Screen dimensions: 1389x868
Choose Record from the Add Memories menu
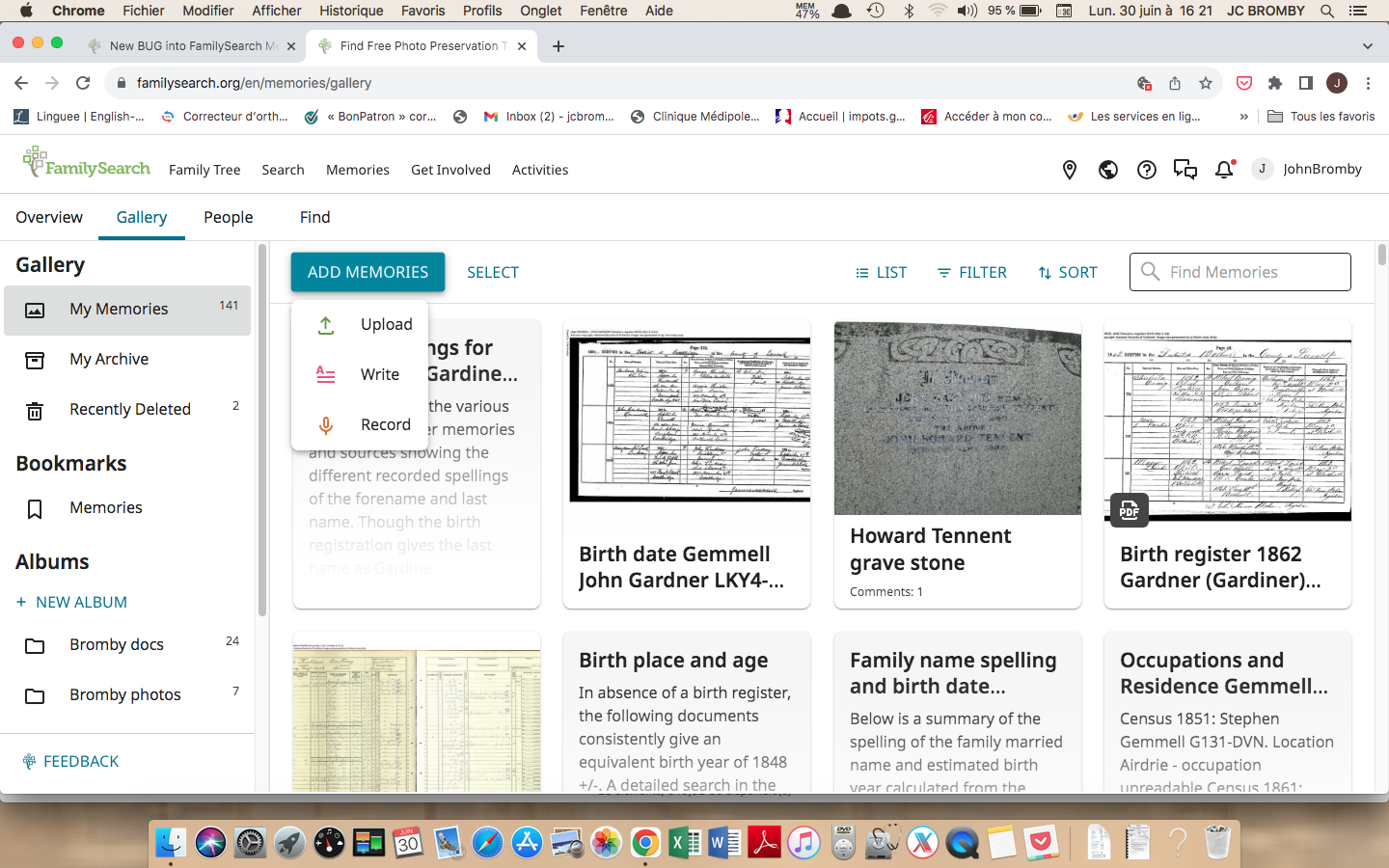[x=360, y=425]
